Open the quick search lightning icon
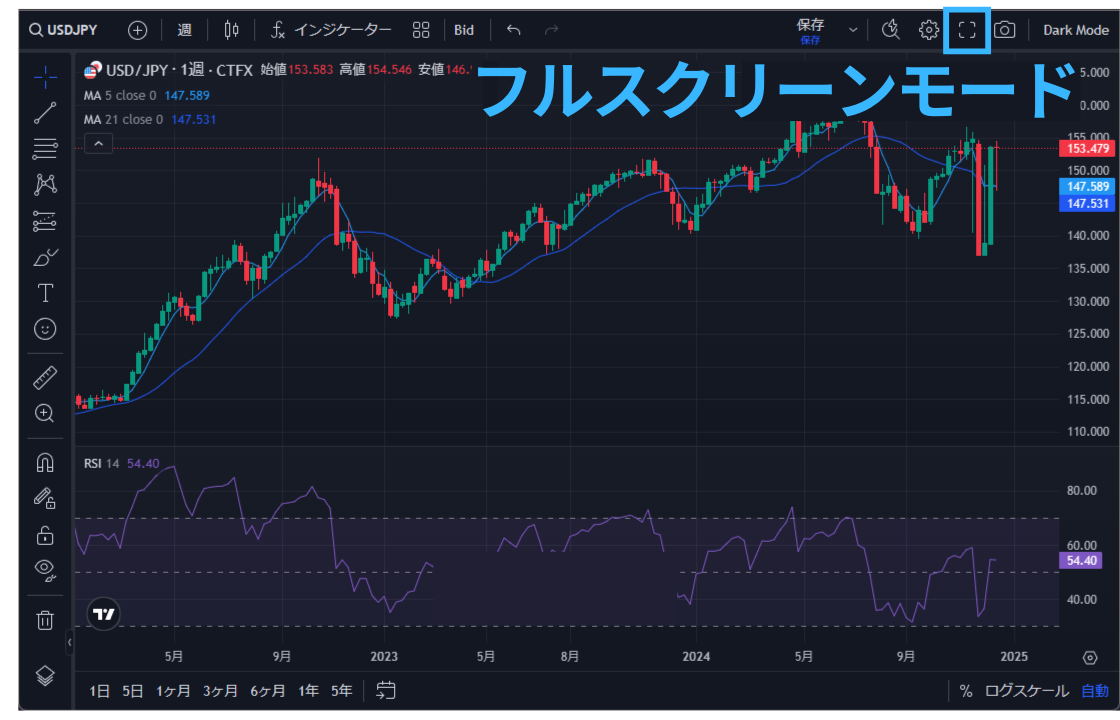 [x=891, y=30]
